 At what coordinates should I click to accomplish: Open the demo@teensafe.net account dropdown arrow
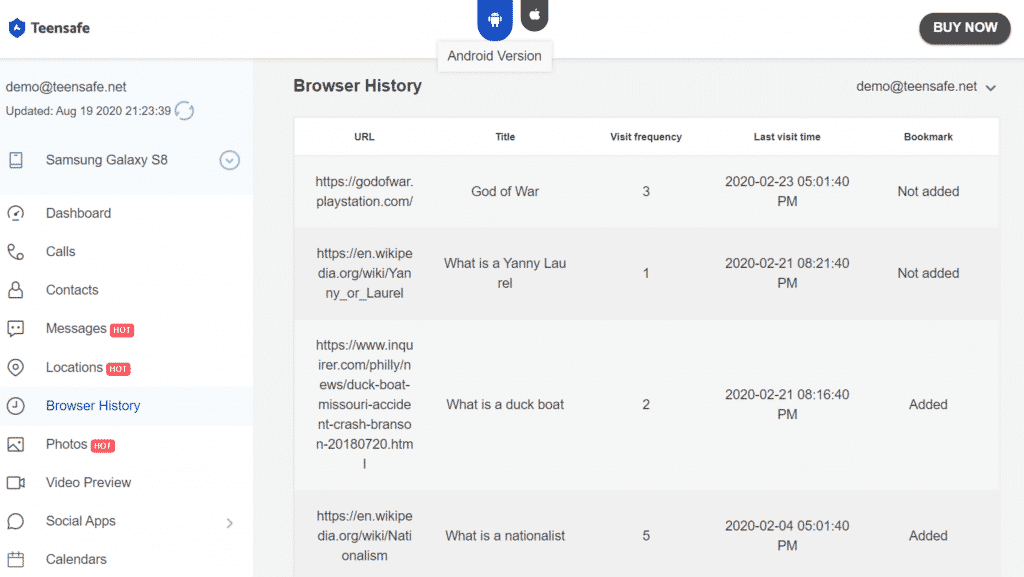click(990, 88)
